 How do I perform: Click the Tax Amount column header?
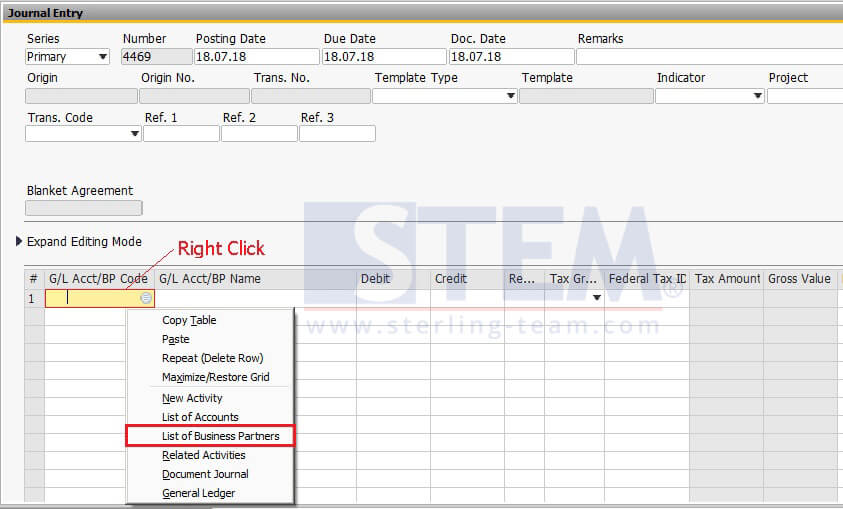pos(726,279)
